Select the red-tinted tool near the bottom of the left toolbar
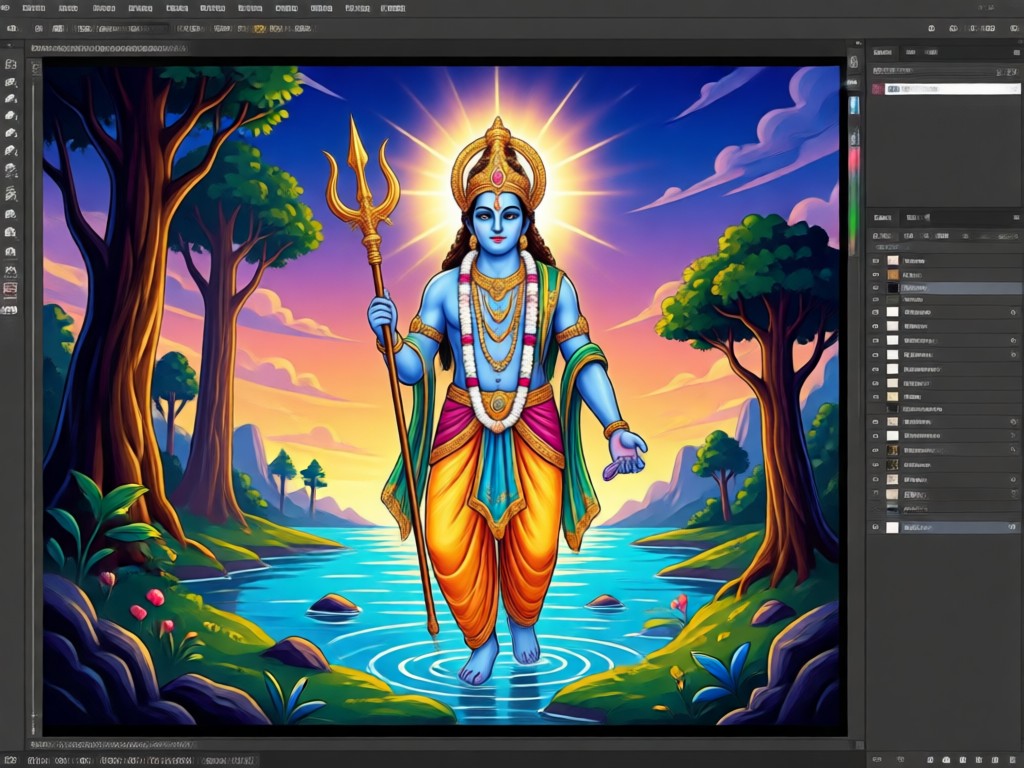Viewport: 1024px width, 768px height. click(10, 289)
